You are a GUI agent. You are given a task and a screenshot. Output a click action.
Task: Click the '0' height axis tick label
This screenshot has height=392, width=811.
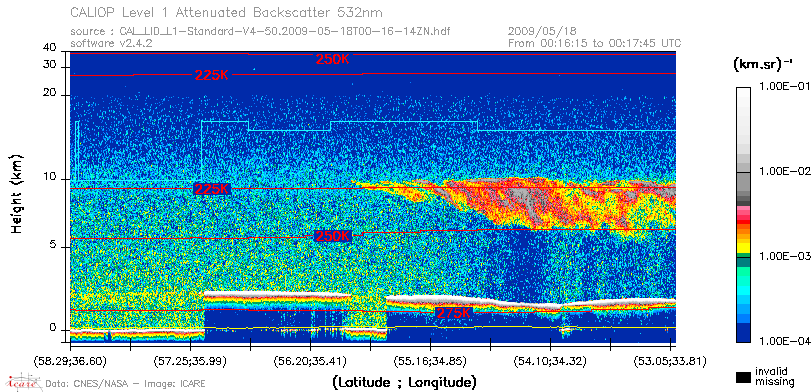tap(52, 329)
